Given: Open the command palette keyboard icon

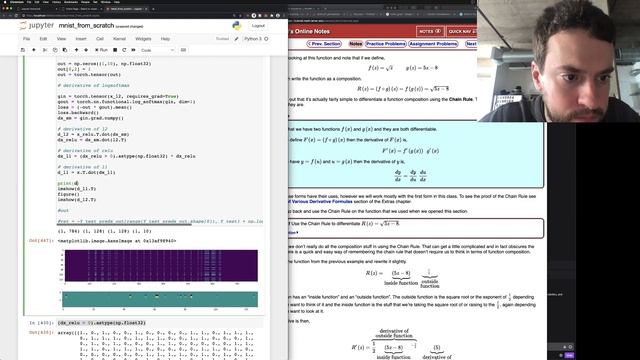Looking at the screenshot, I should click(183, 50).
